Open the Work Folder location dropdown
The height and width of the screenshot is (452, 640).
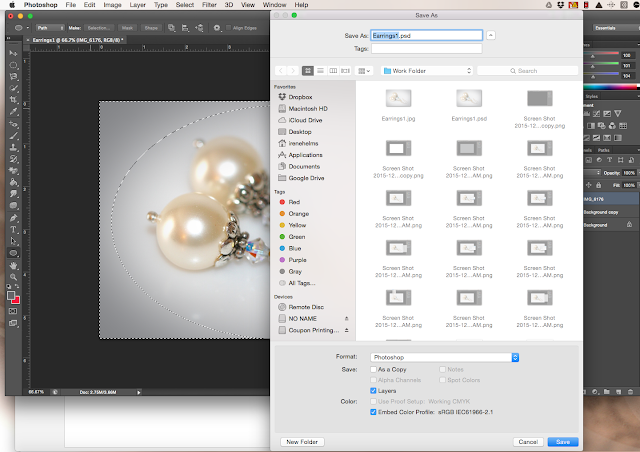tap(427, 71)
